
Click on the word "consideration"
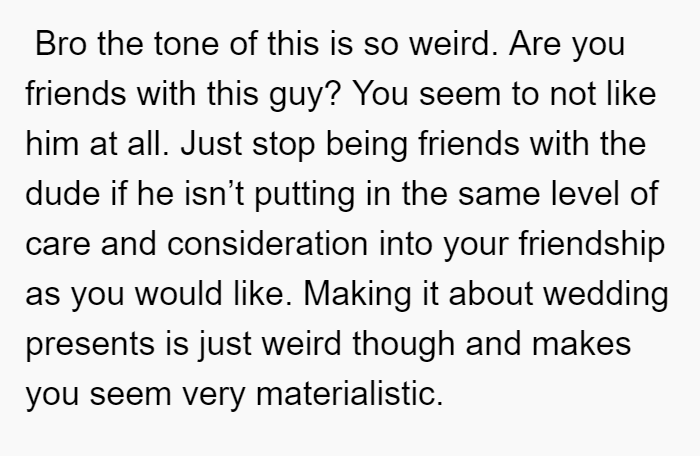click(267, 243)
